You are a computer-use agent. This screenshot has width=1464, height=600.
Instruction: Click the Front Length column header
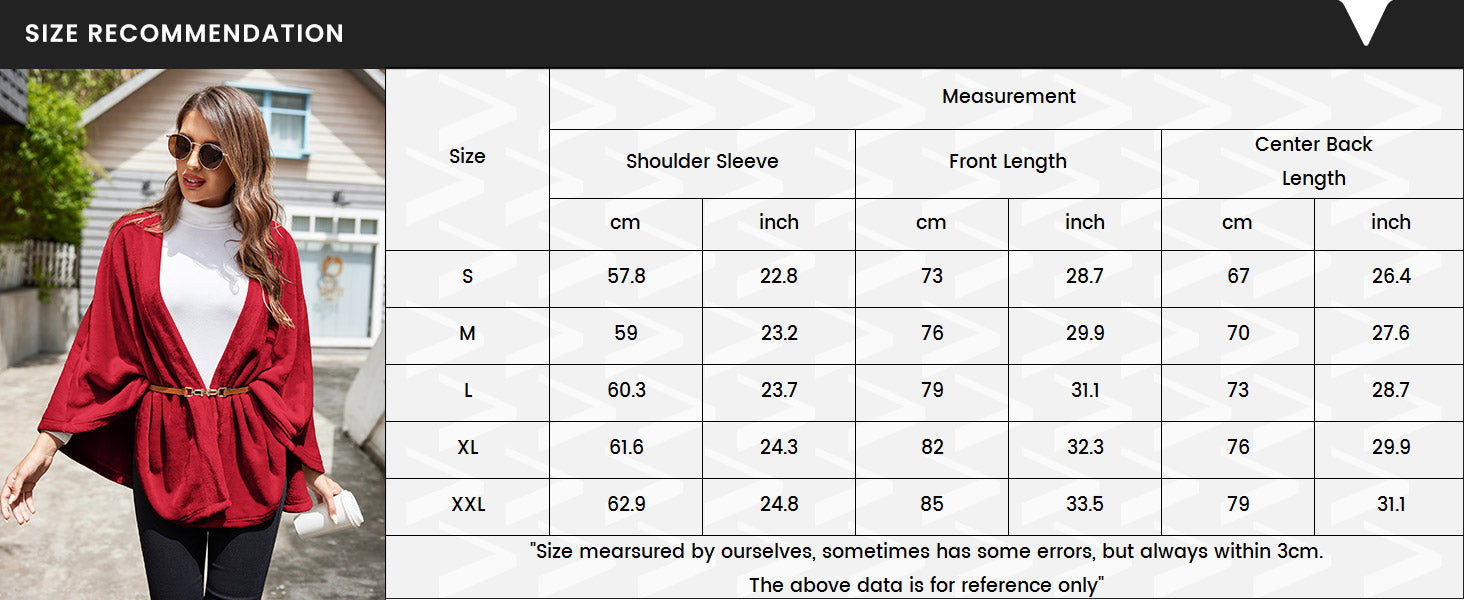1008,162
